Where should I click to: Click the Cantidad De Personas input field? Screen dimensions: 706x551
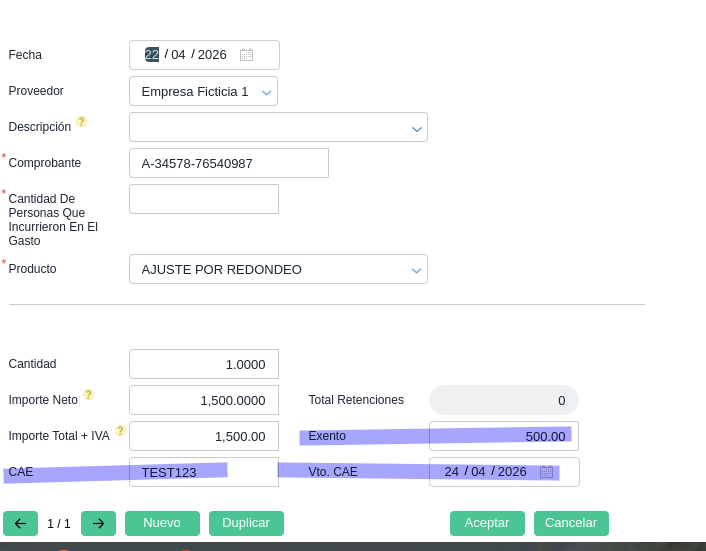(203, 199)
